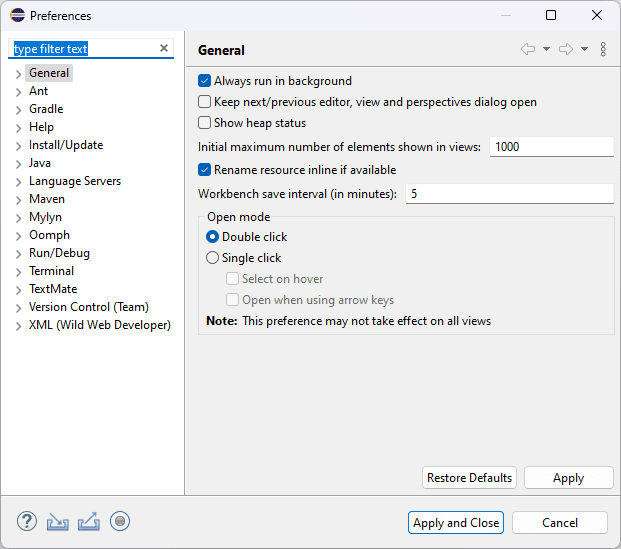Expand the Version Control (Team) node
Screen dimensions: 621x549
tap(18, 308)
